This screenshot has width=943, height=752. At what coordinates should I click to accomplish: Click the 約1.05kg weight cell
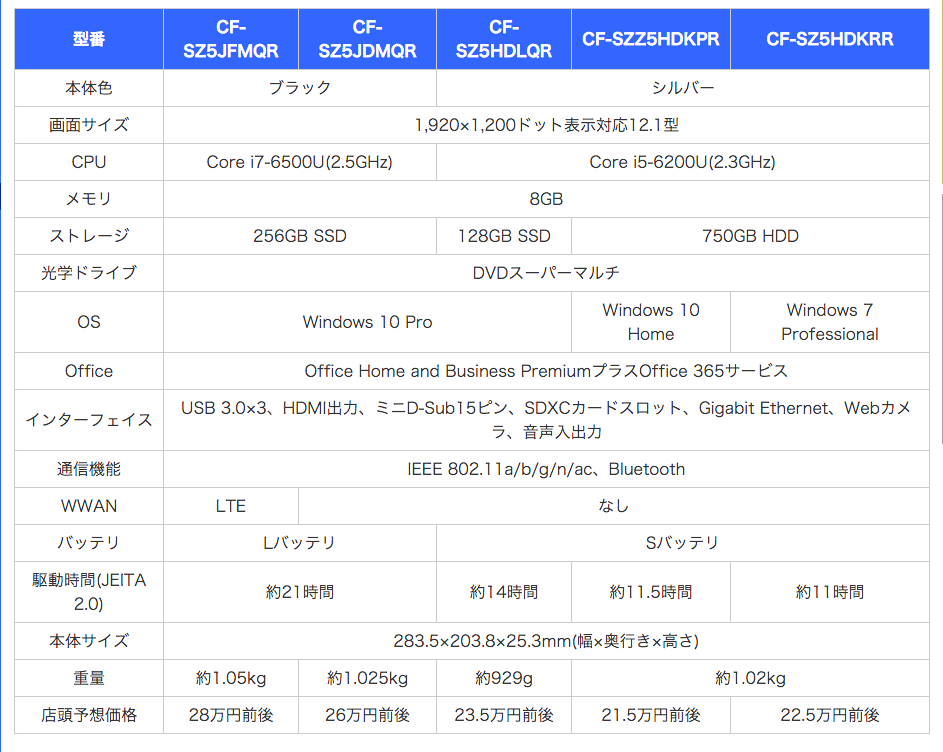[231, 679]
